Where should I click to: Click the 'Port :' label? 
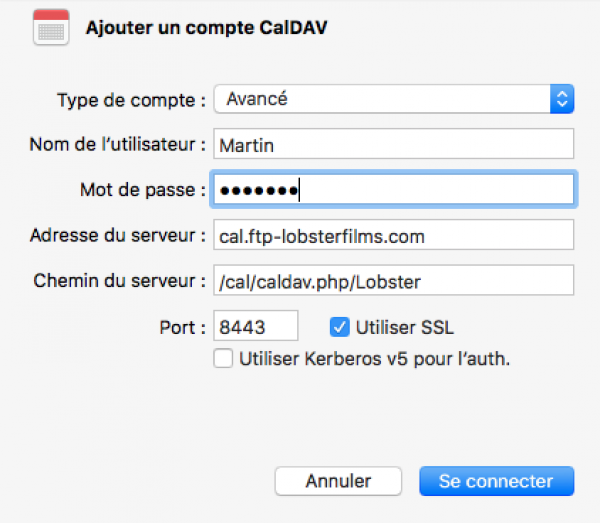pyautogui.click(x=183, y=327)
